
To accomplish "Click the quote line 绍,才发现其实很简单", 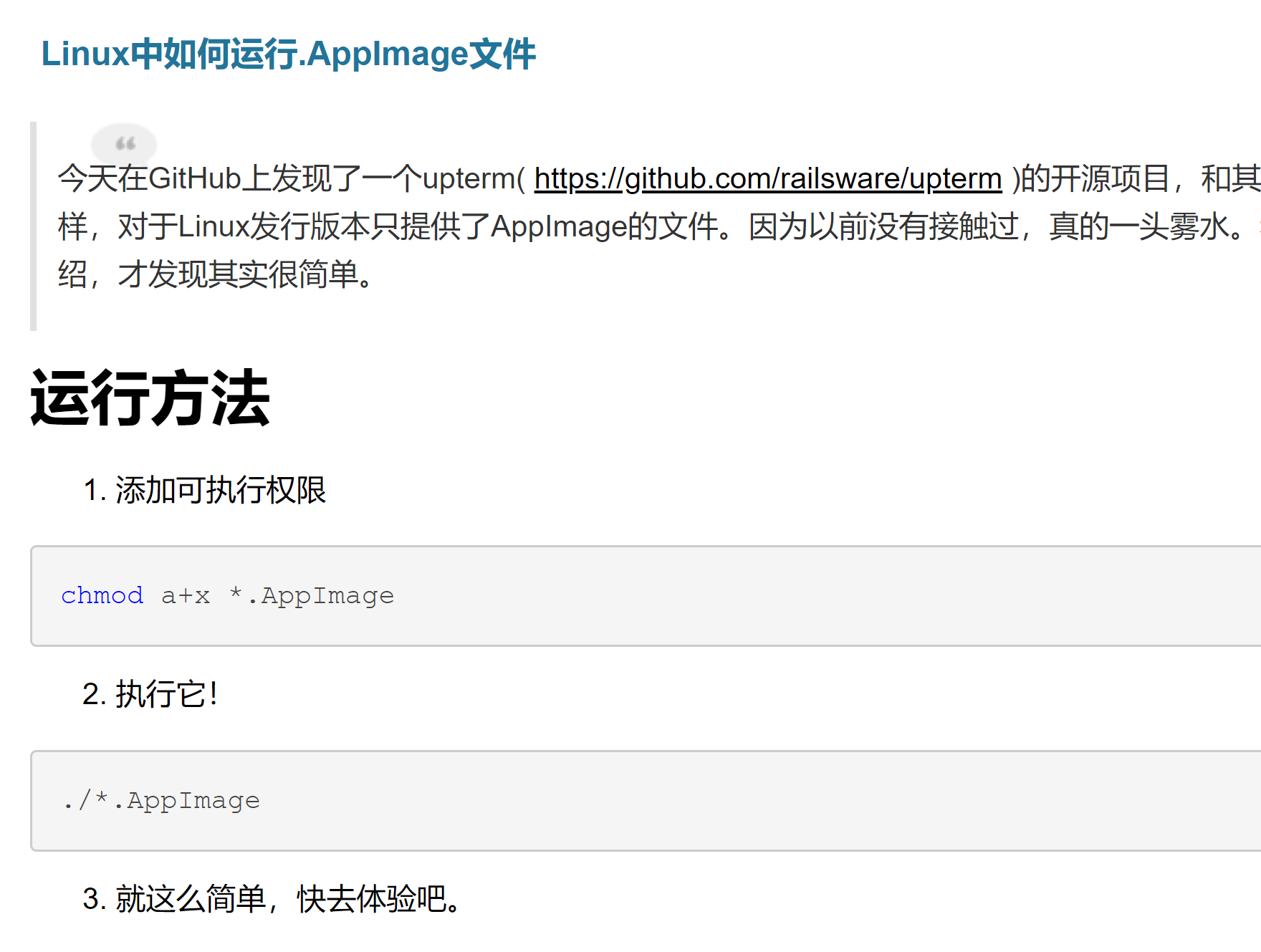I will point(216,274).
